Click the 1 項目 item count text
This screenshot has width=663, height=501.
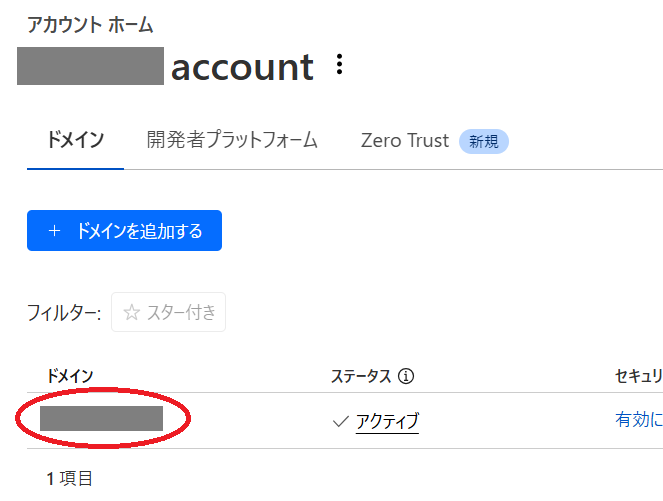click(x=69, y=479)
